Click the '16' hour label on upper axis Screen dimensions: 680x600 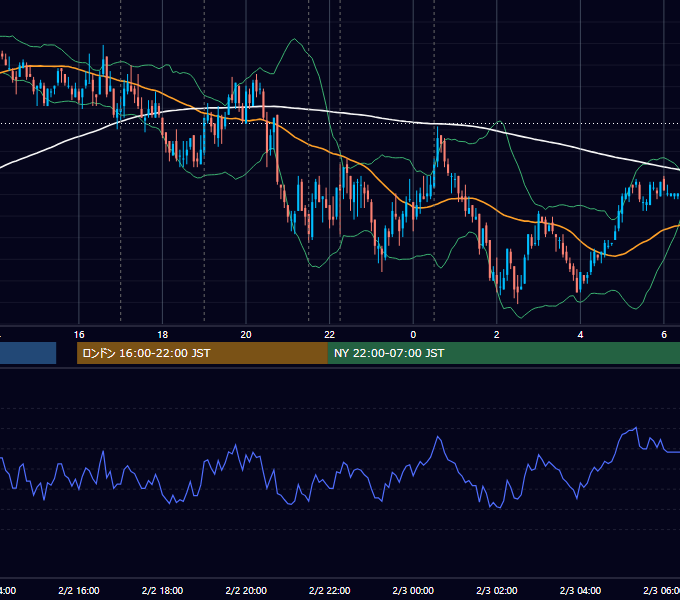pos(79,335)
